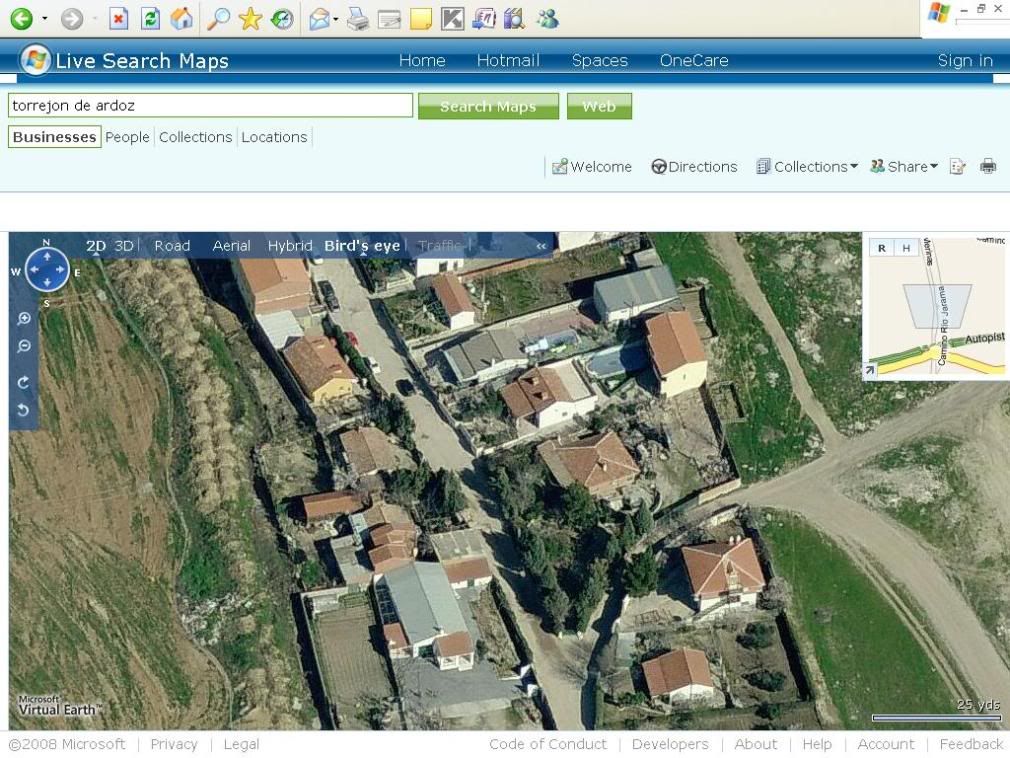Expand the Share dropdown

click(x=904, y=167)
